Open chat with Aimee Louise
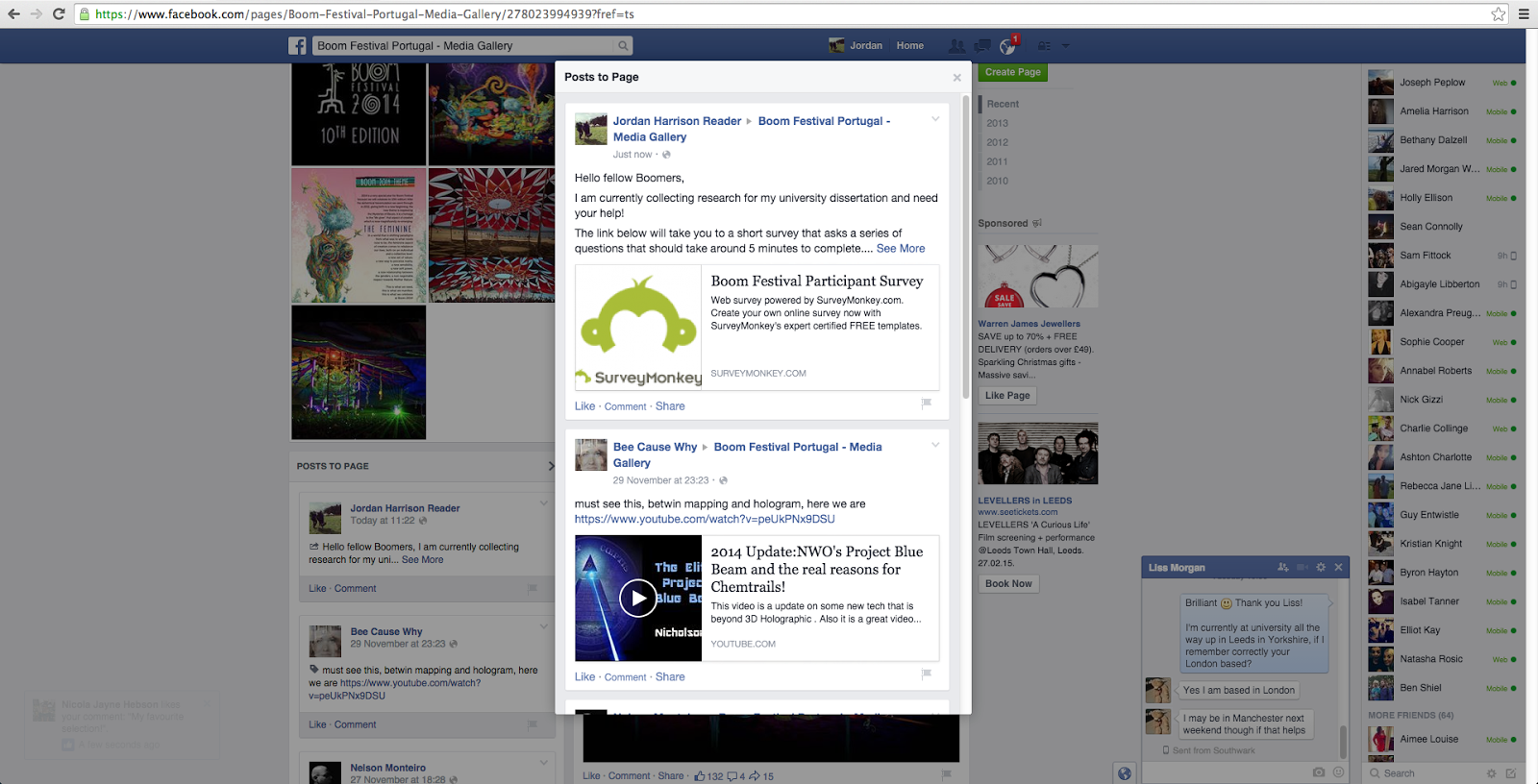The height and width of the screenshot is (784, 1538). coord(1442,739)
